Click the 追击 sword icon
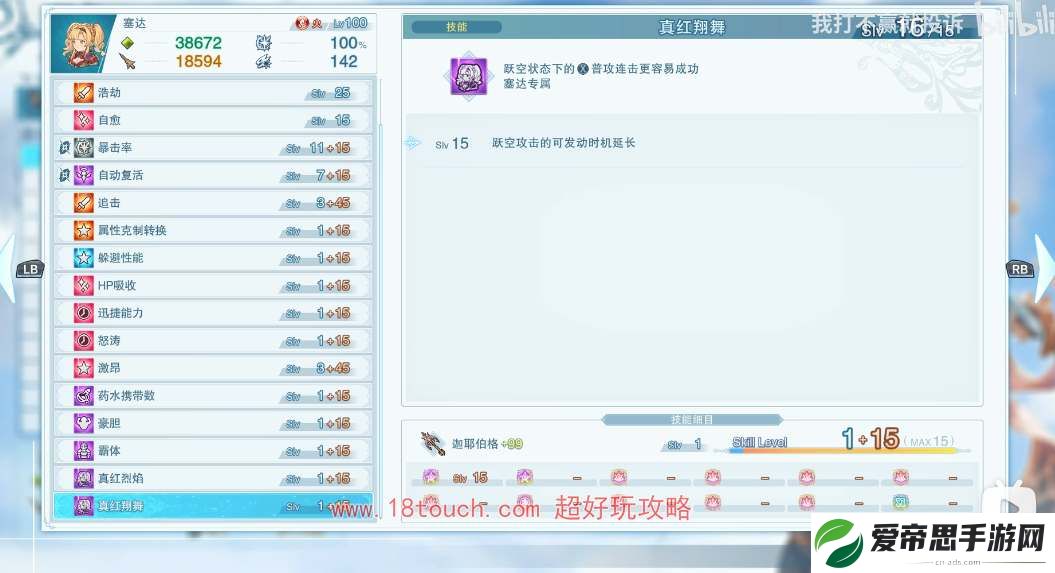 click(x=83, y=202)
